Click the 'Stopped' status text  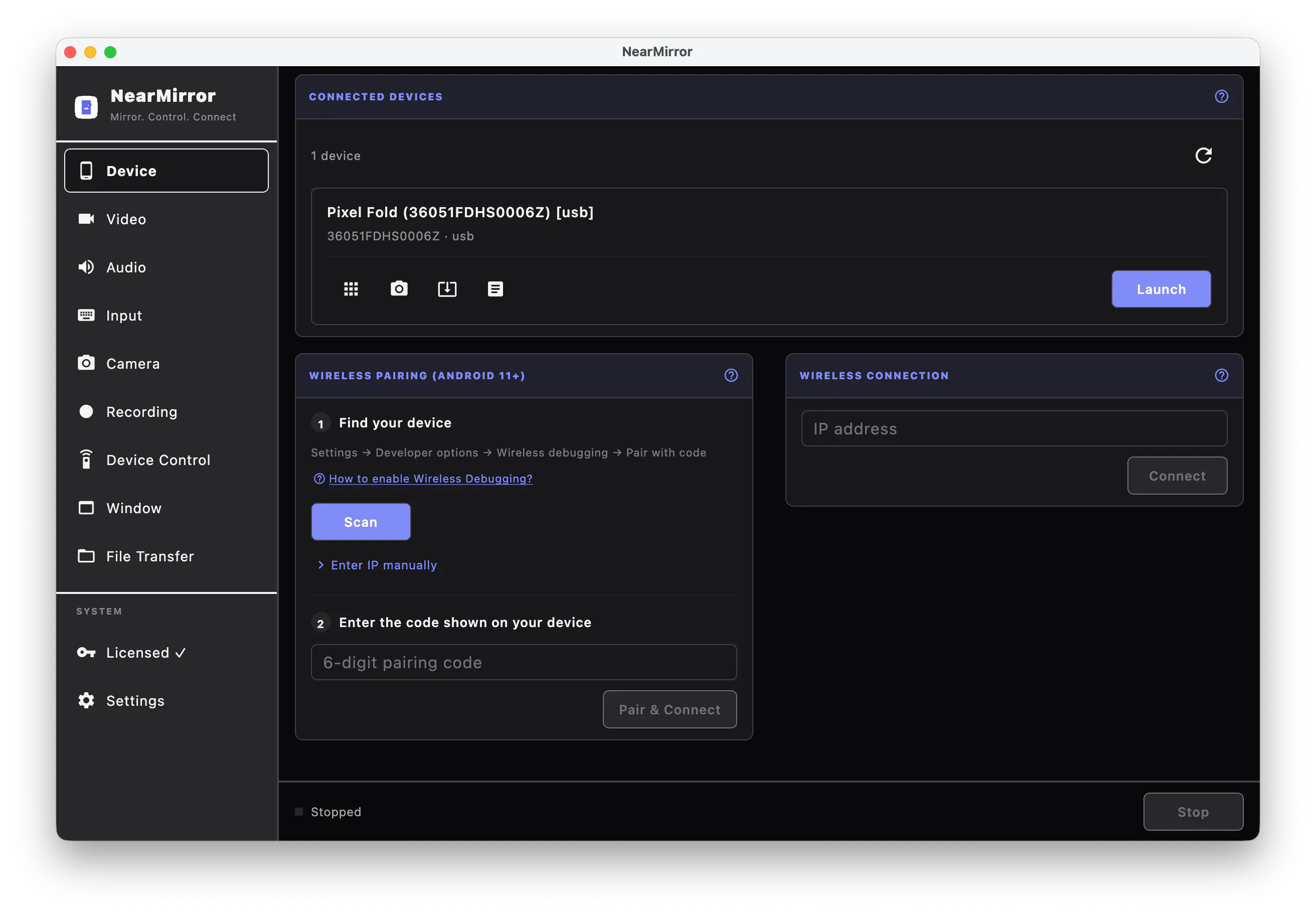point(336,812)
